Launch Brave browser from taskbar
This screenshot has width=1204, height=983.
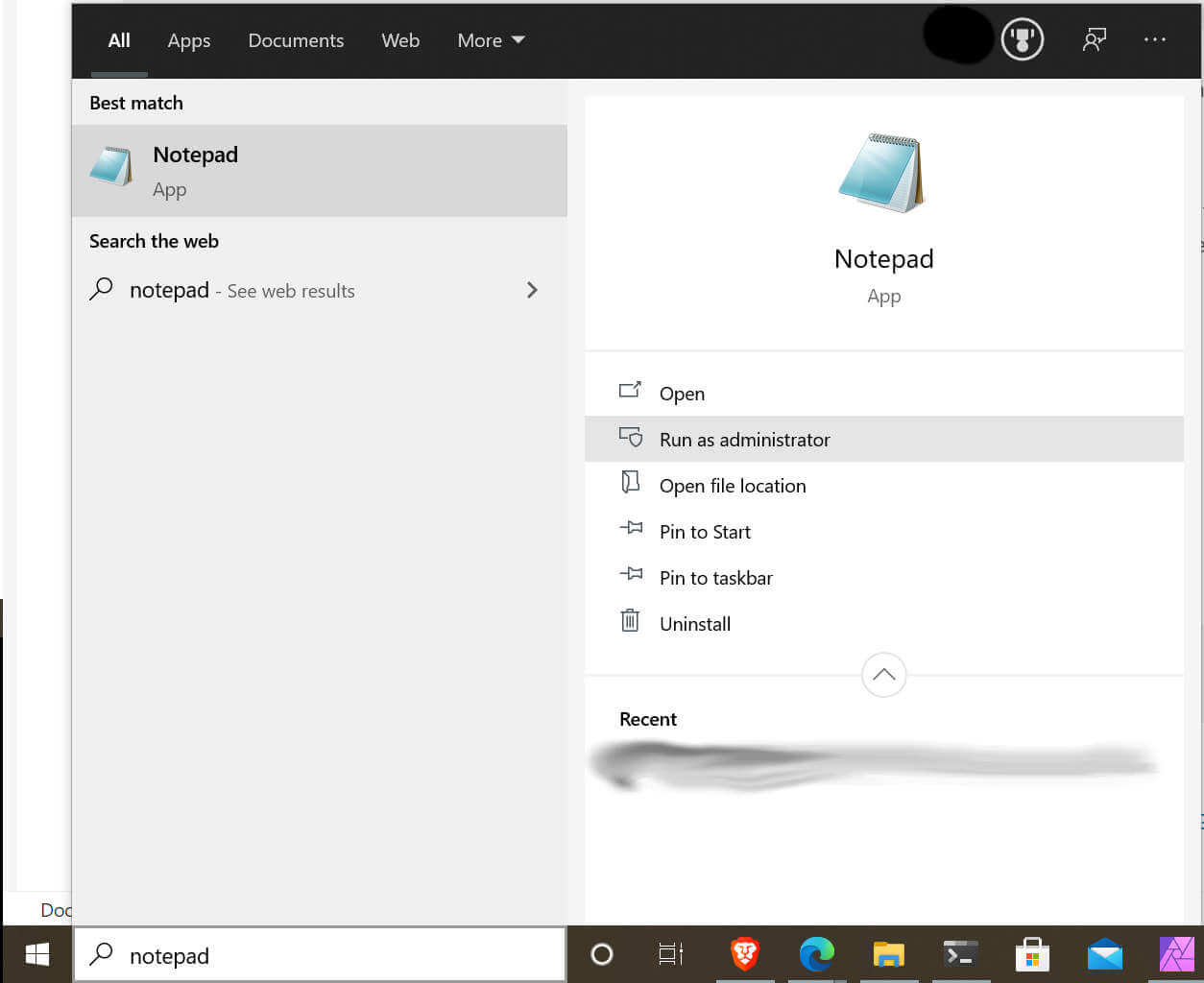point(745,954)
